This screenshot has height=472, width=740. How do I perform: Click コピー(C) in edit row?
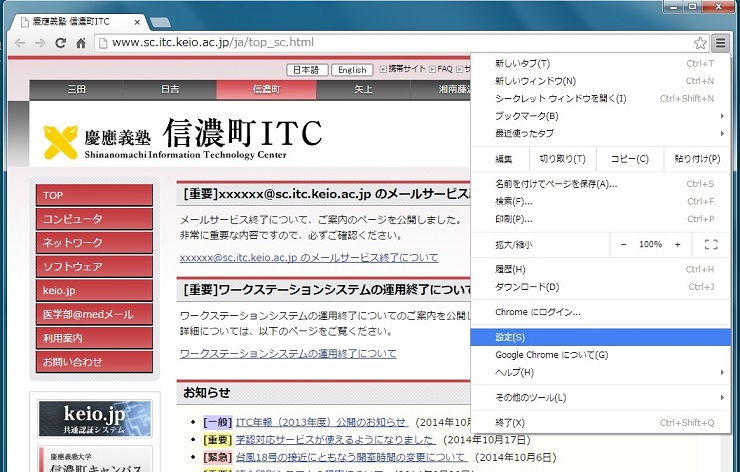(x=630, y=159)
